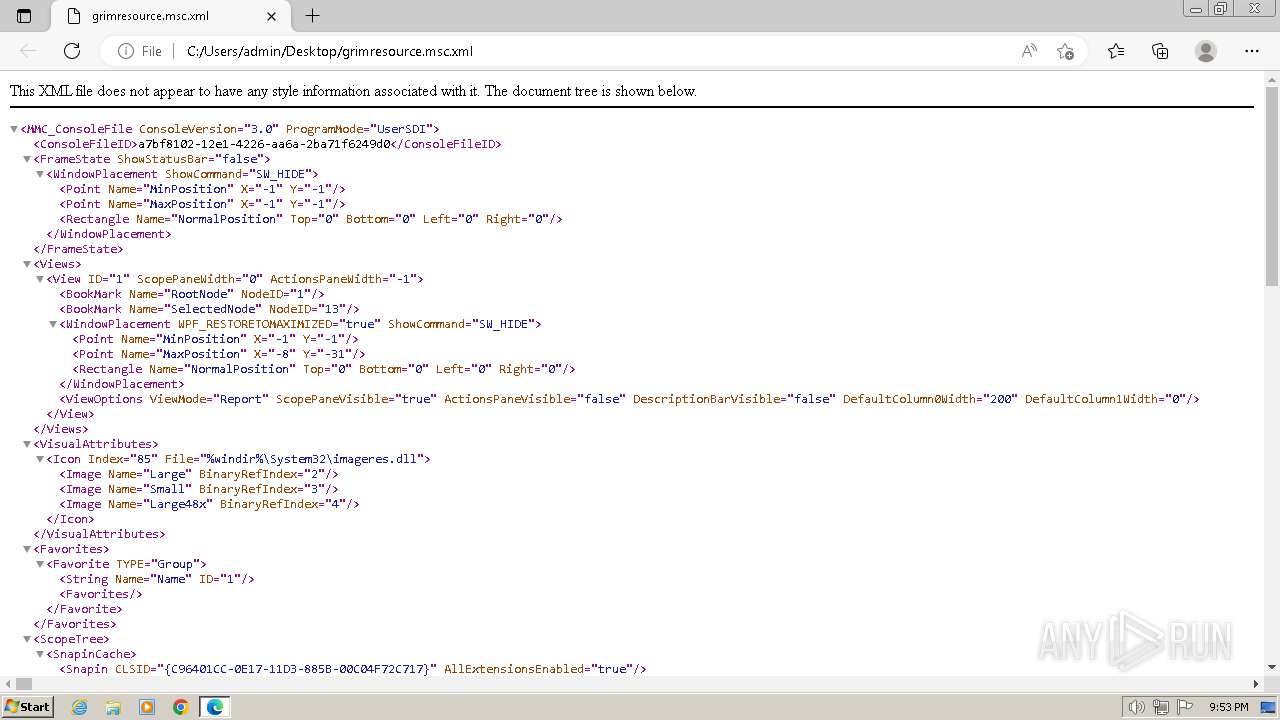Open the system volume control
Screen dimensions: 1280x720
(1136, 707)
